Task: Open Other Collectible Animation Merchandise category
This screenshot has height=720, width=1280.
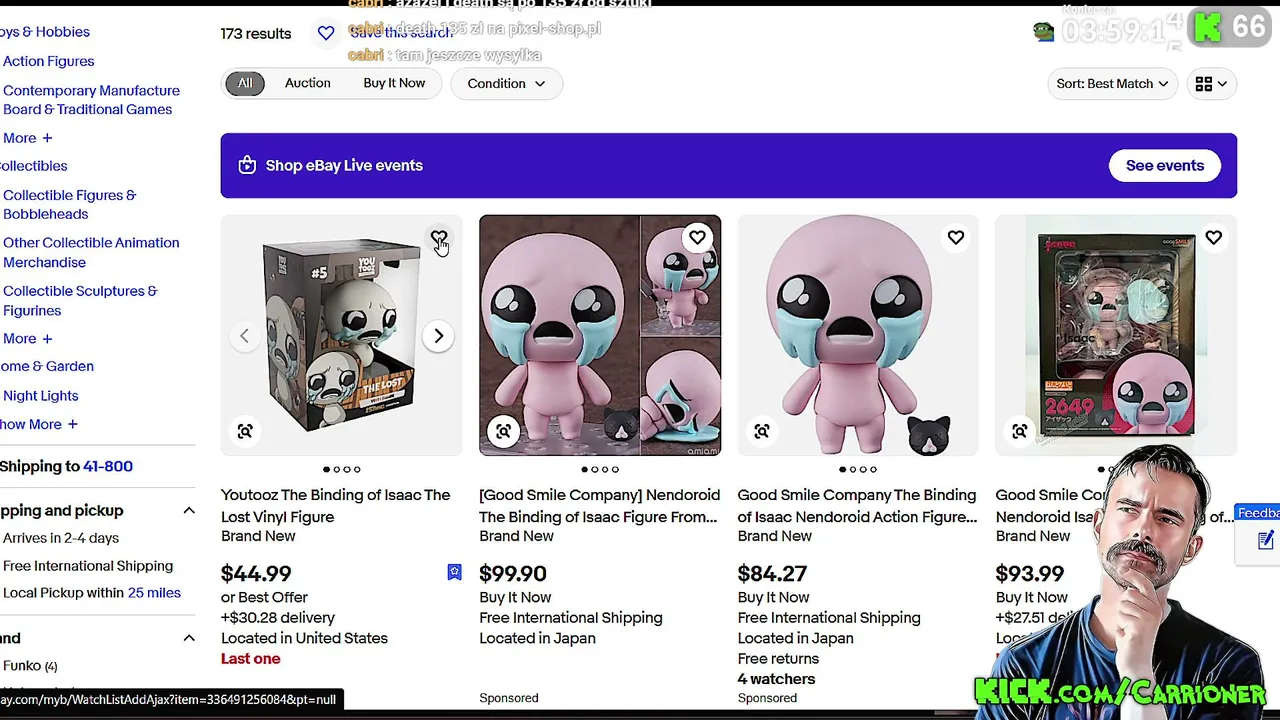Action: click(x=91, y=252)
